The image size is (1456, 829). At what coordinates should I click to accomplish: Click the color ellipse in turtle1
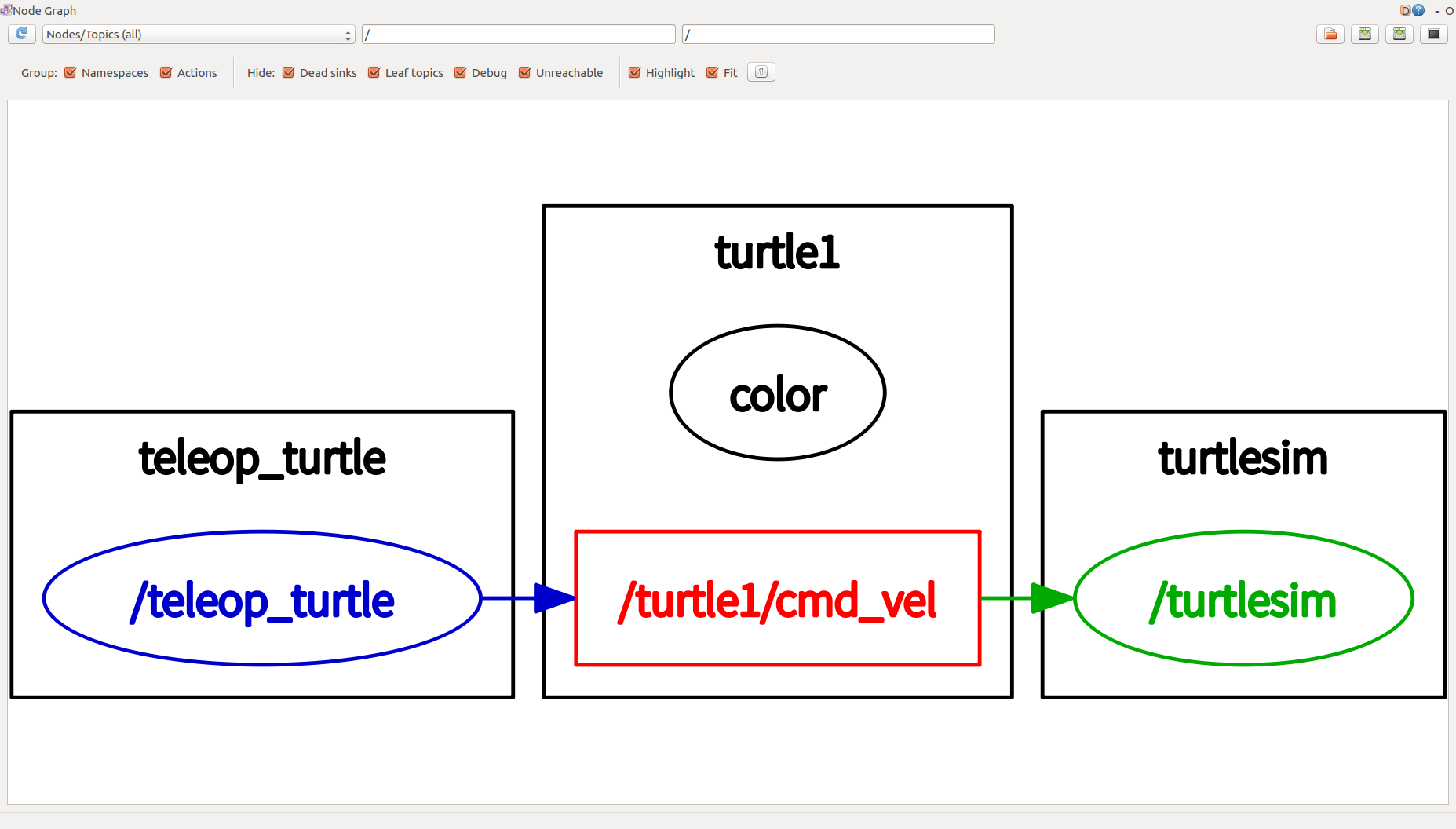(778, 393)
